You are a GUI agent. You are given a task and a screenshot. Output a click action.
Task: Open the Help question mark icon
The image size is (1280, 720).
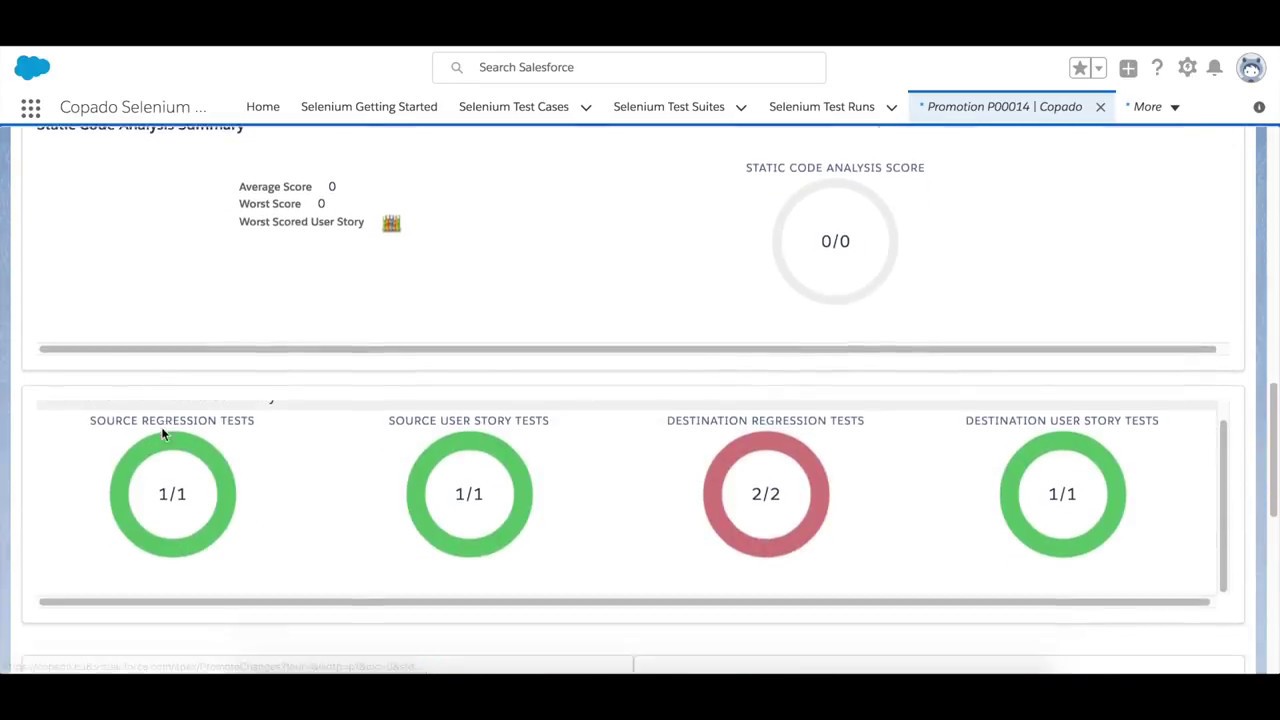coord(1157,67)
